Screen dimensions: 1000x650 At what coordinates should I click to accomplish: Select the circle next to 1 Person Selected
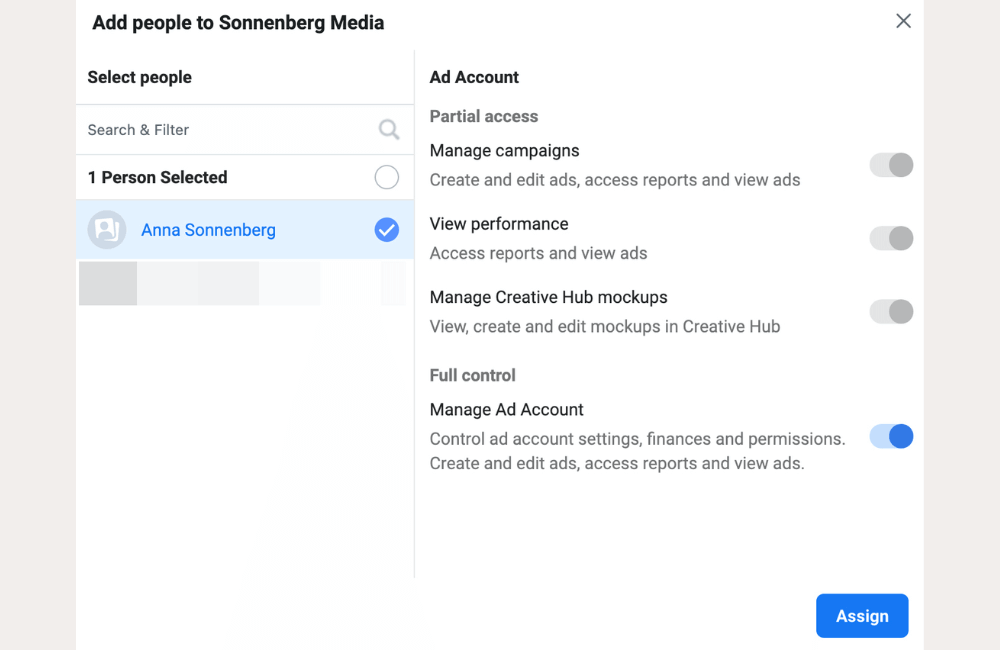tap(387, 177)
